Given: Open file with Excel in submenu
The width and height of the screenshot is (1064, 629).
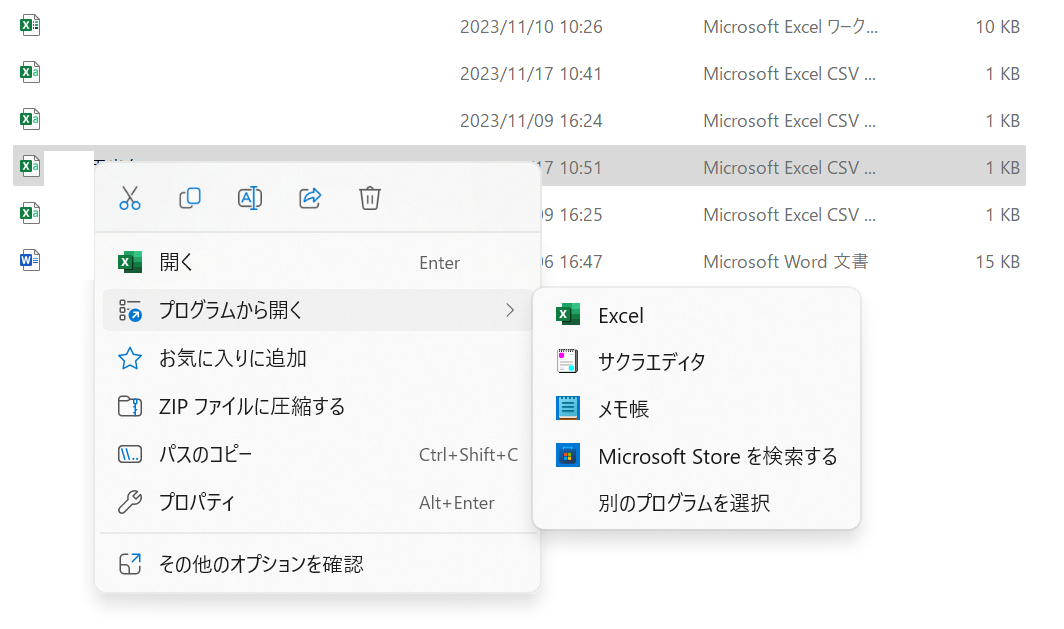Looking at the screenshot, I should [697, 316].
